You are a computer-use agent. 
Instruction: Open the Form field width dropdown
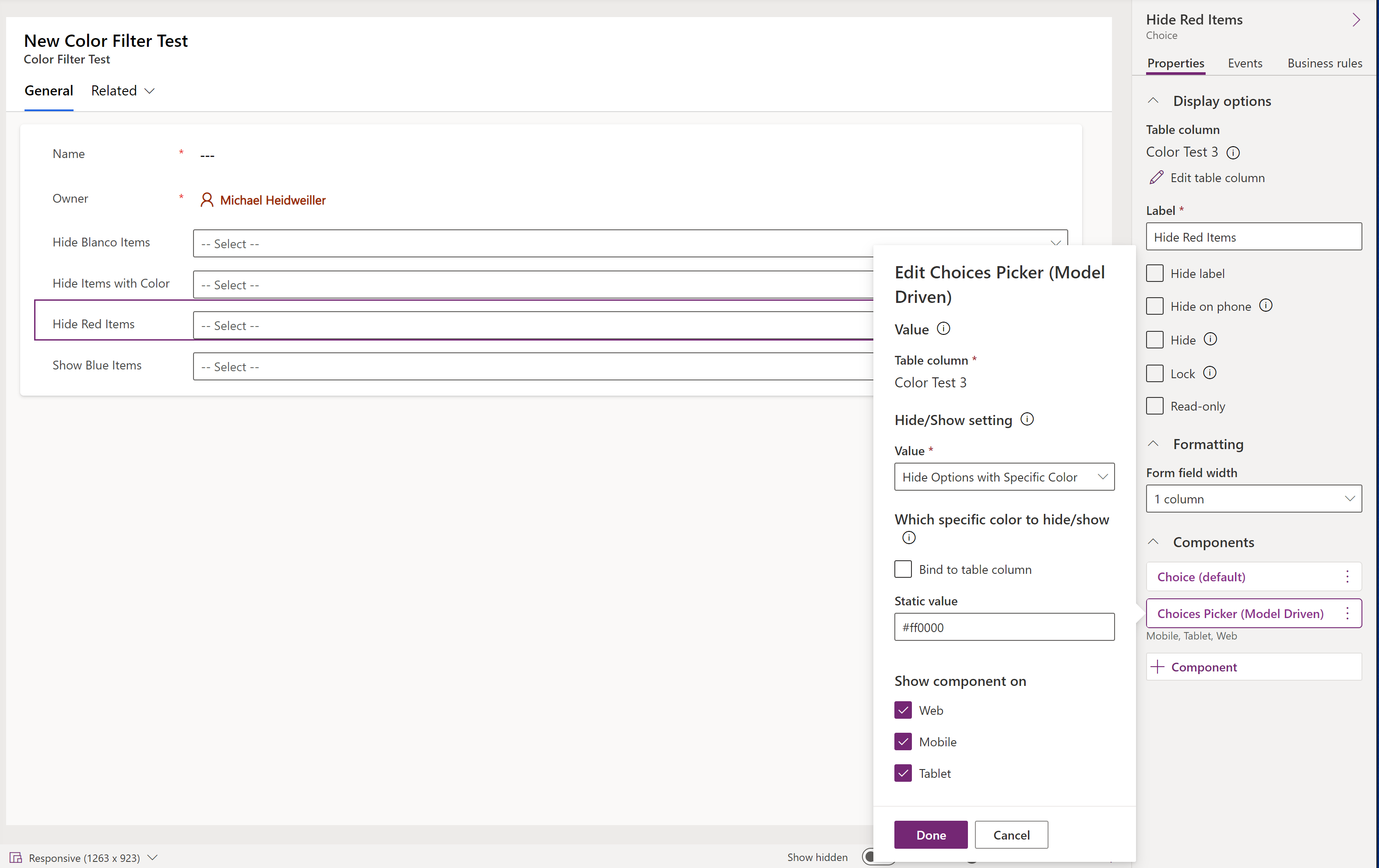(x=1253, y=498)
